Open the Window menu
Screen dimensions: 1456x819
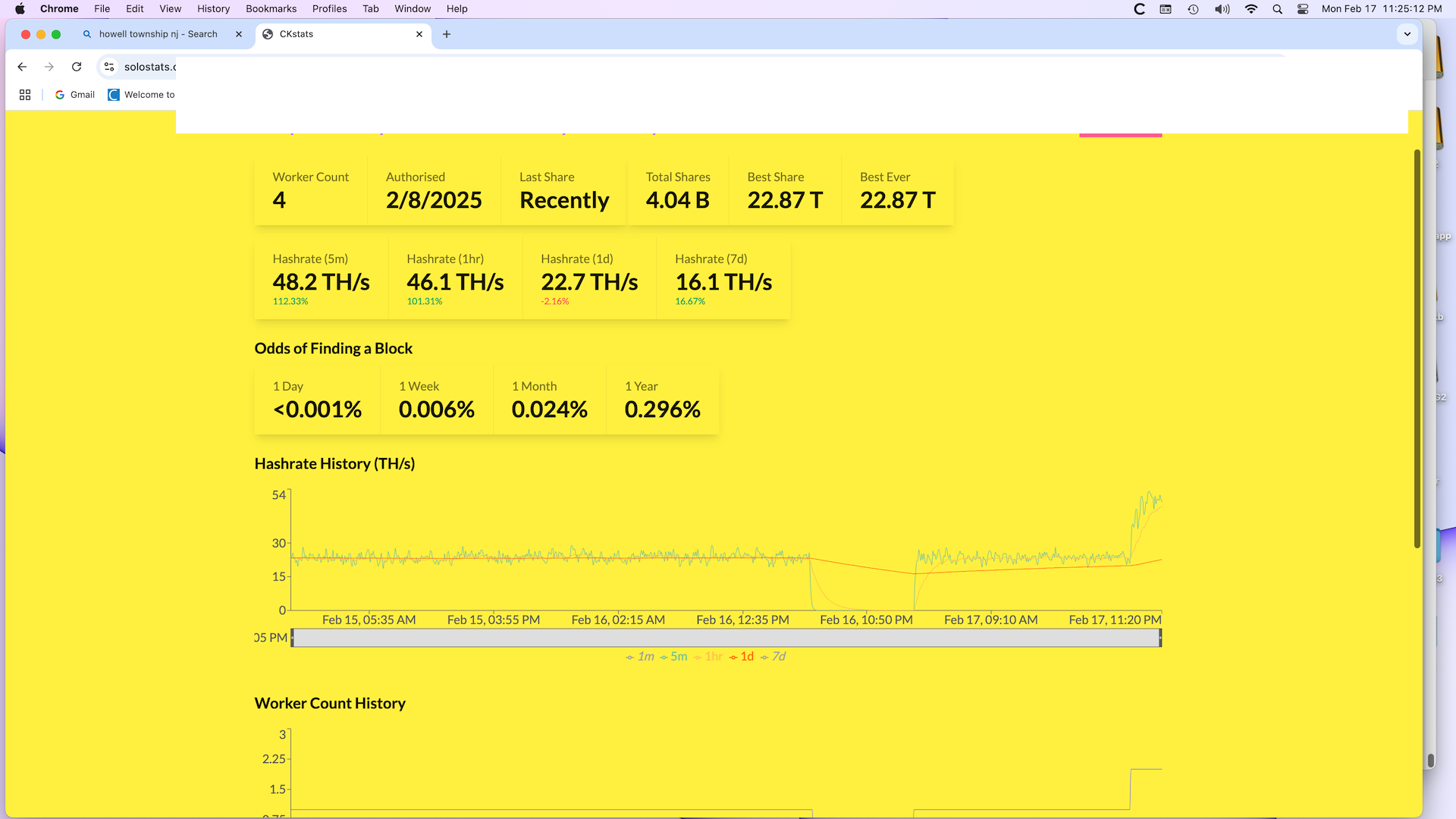coord(413,9)
